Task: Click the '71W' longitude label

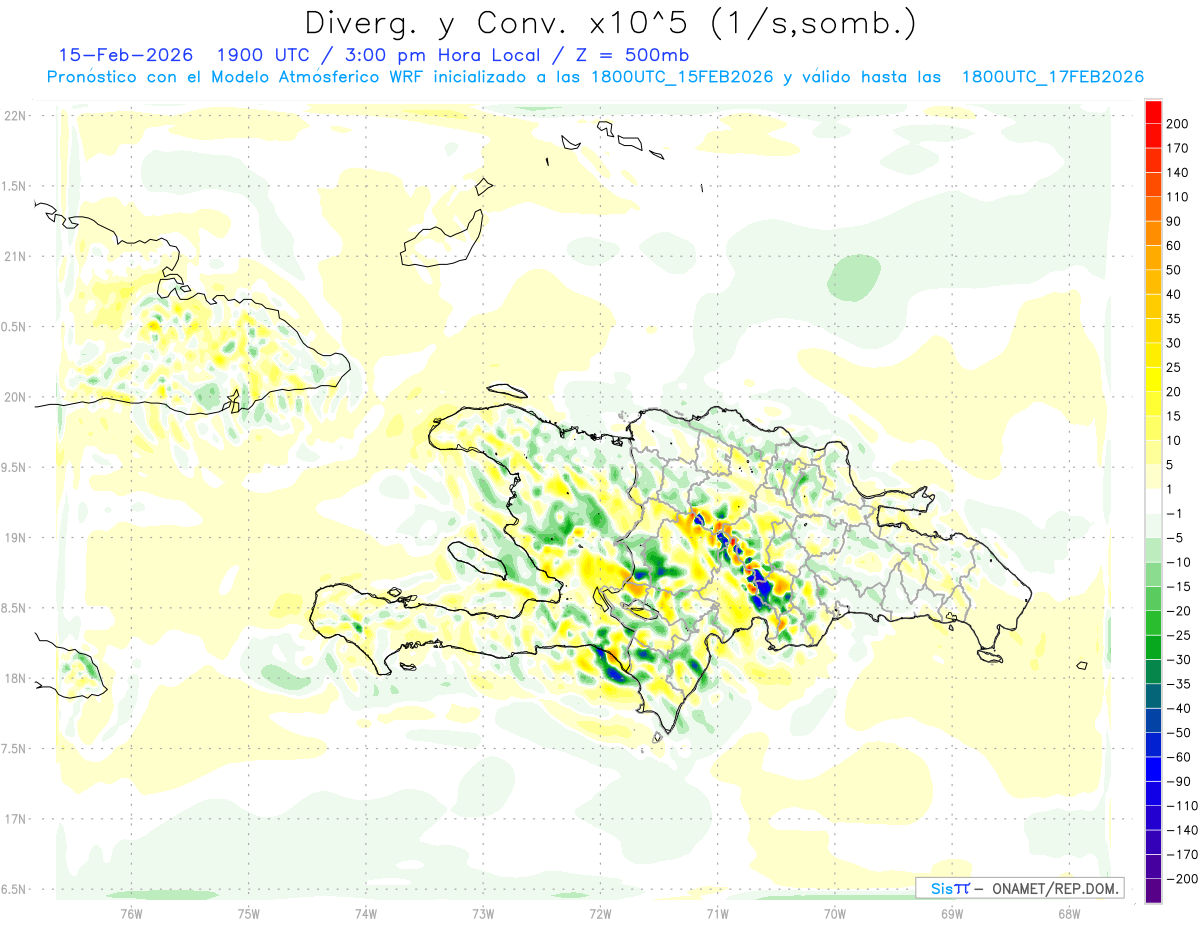Action: 717,913
